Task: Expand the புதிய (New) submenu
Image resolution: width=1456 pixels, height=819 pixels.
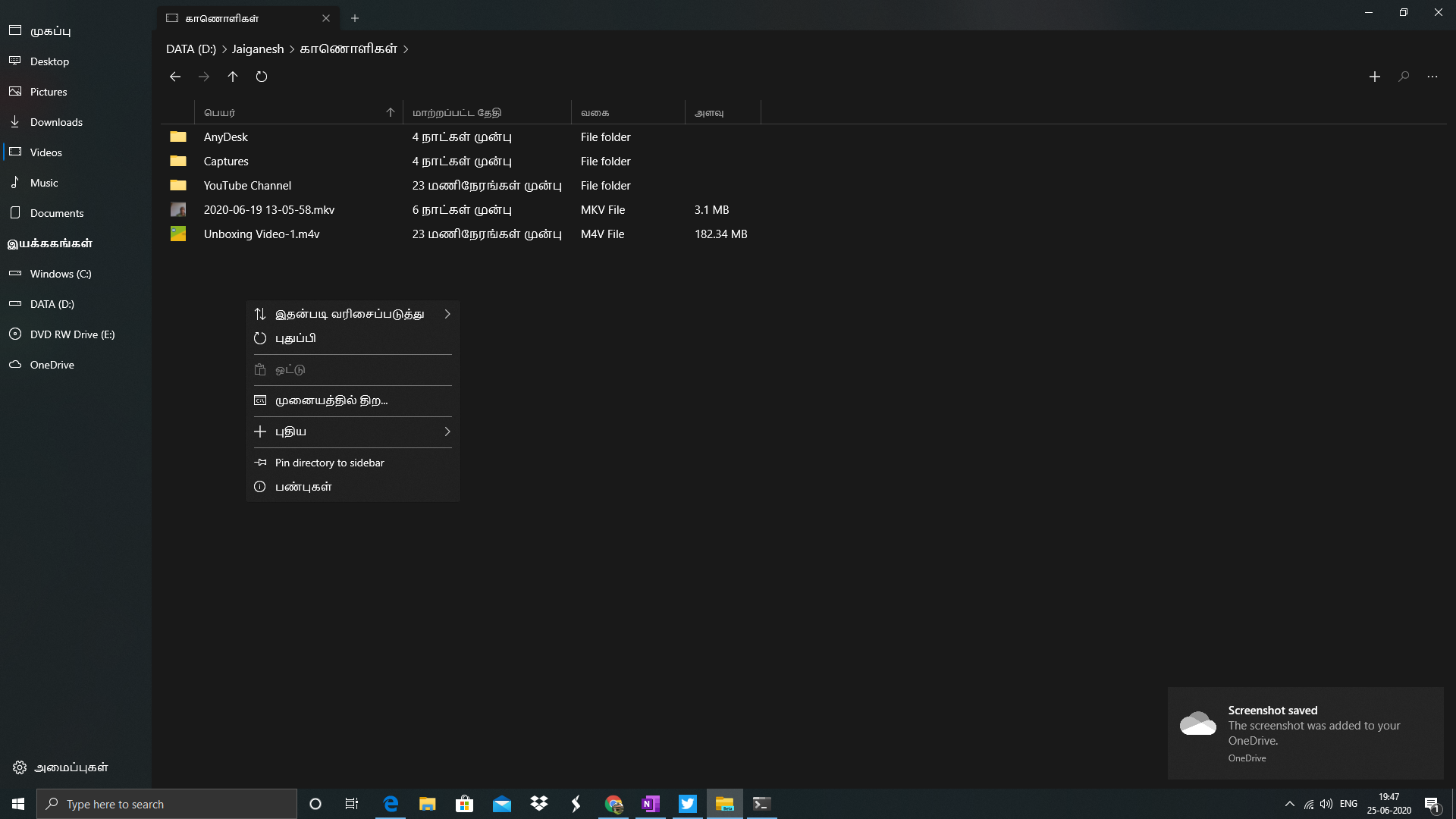Action: tap(447, 431)
